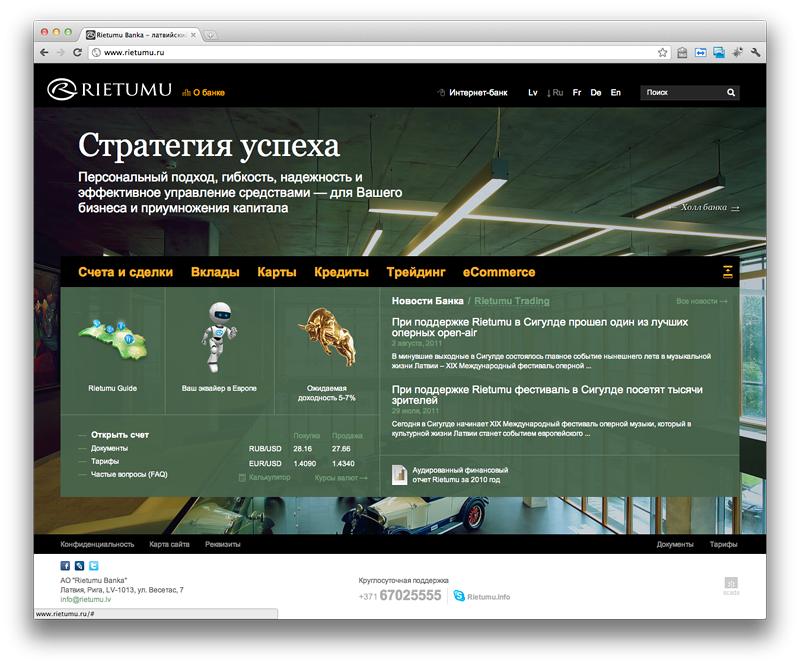800x666 pixels.
Task: Click the Холл банка next arrow
Action: point(735,208)
